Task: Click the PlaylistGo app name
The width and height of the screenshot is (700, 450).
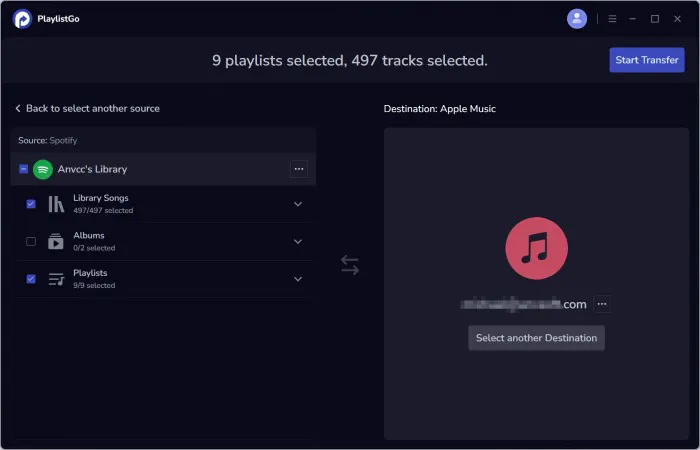Action: [x=58, y=19]
